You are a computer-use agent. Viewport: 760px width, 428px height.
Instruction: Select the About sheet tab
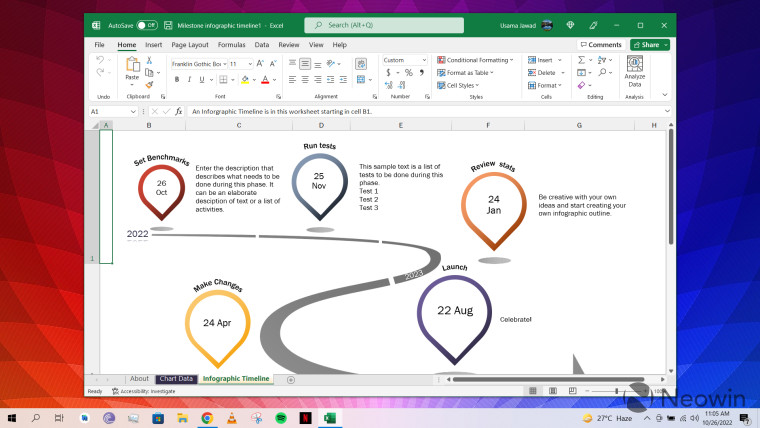[139, 379]
